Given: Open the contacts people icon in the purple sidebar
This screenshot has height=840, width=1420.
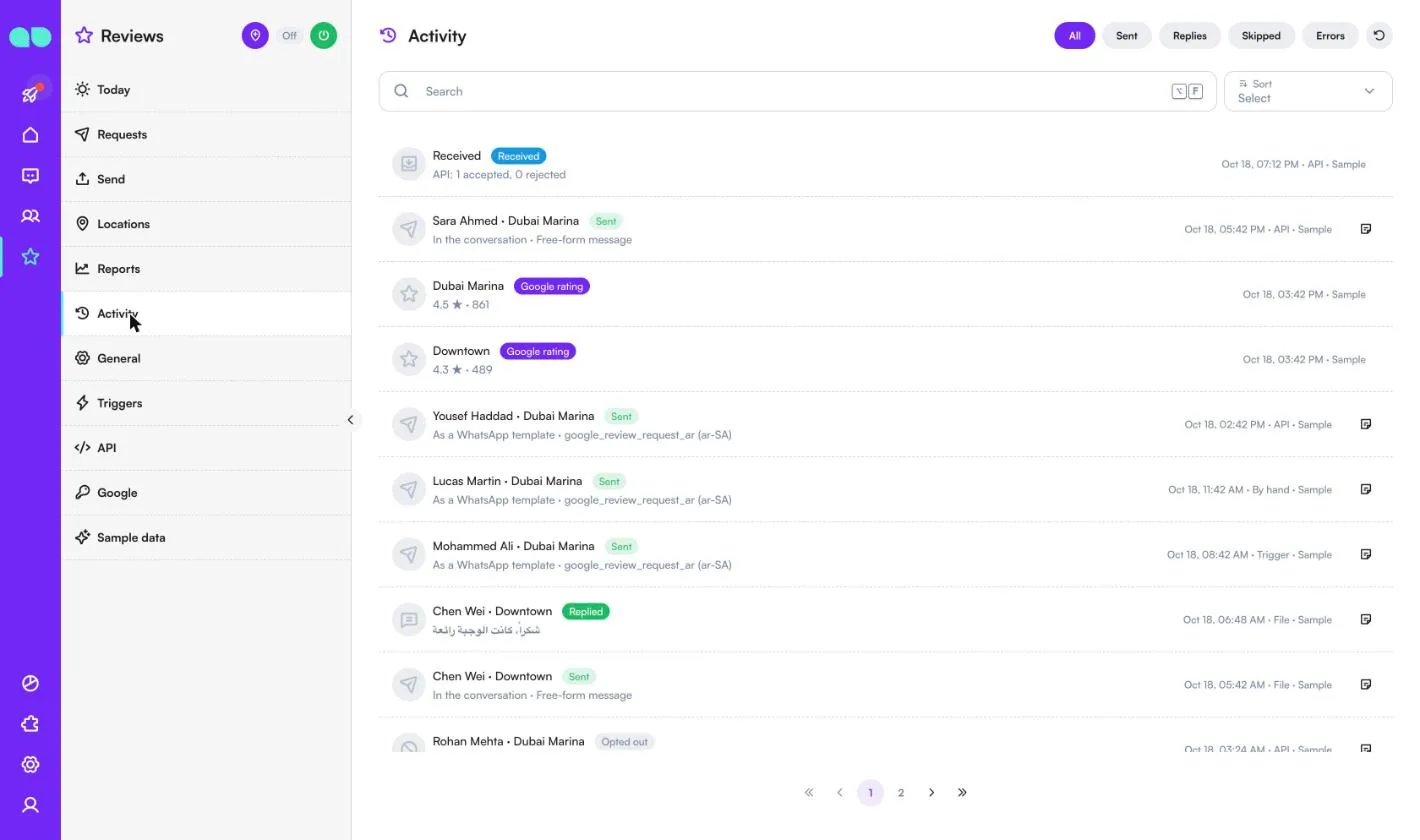Looking at the screenshot, I should coord(30,216).
